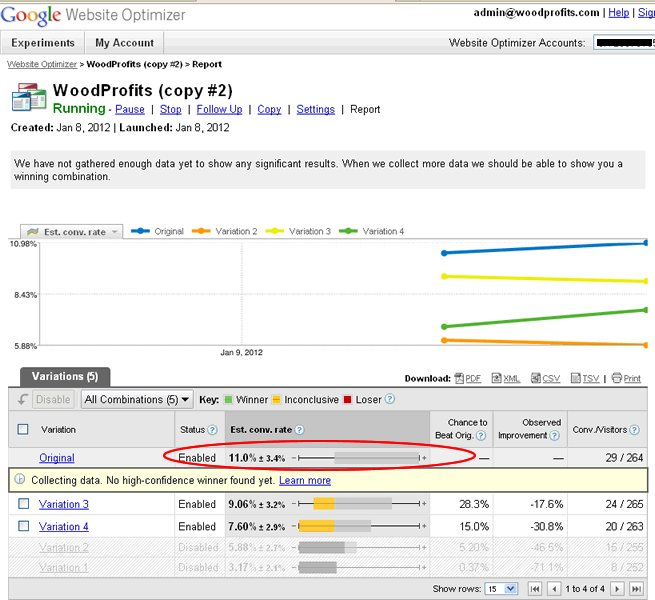Open help for Est. conv. rate column
The width and height of the screenshot is (655, 600).
tap(299, 430)
